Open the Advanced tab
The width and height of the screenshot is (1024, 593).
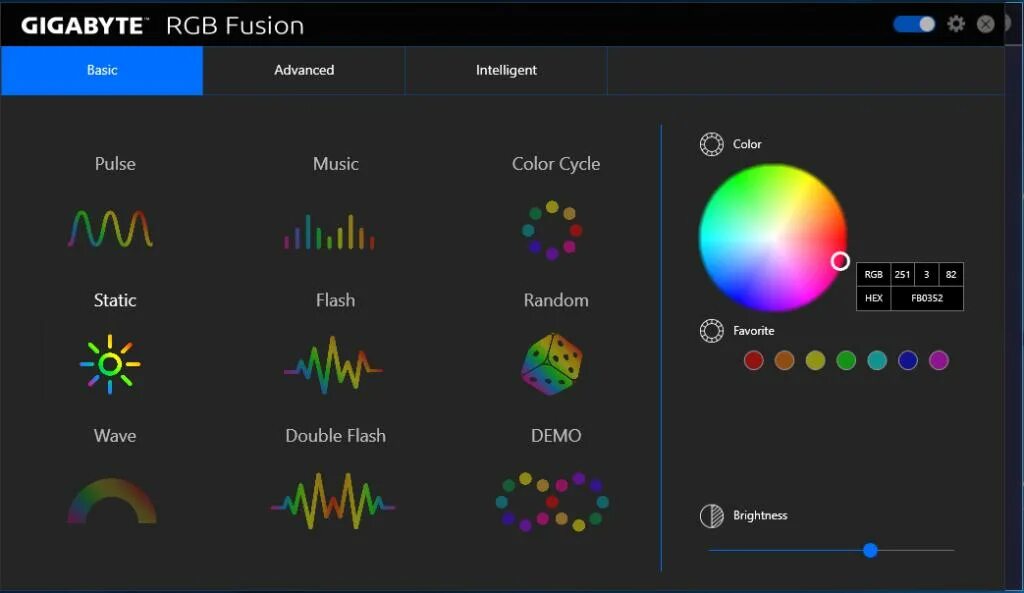[x=304, y=70]
